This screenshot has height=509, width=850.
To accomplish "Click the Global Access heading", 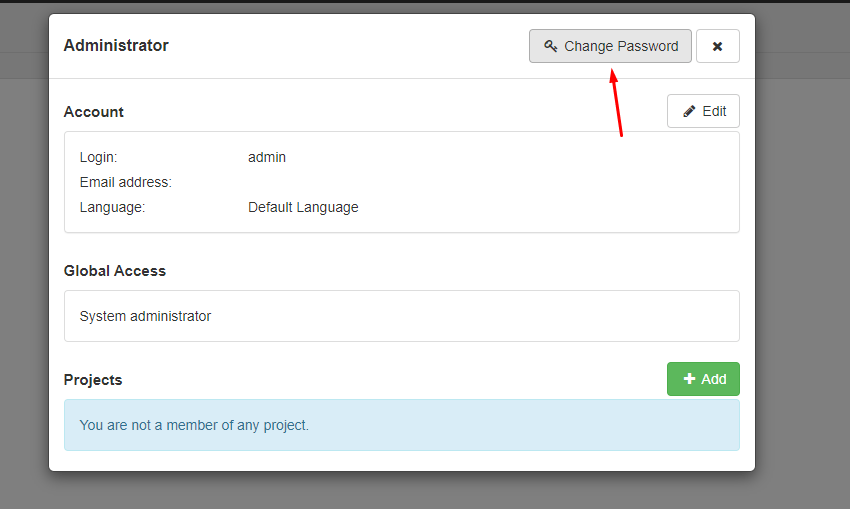I will pos(115,271).
